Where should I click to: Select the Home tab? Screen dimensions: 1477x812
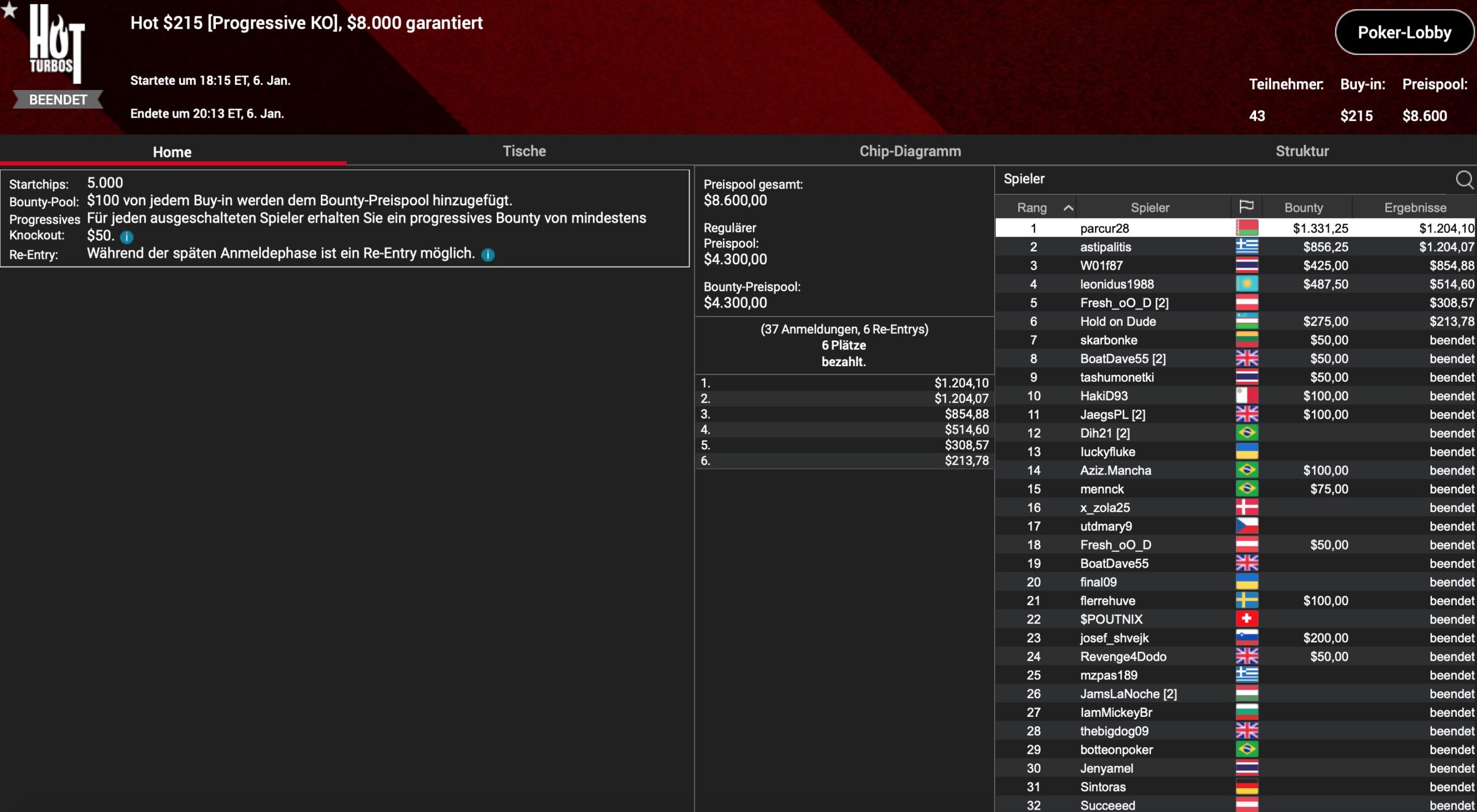point(172,152)
